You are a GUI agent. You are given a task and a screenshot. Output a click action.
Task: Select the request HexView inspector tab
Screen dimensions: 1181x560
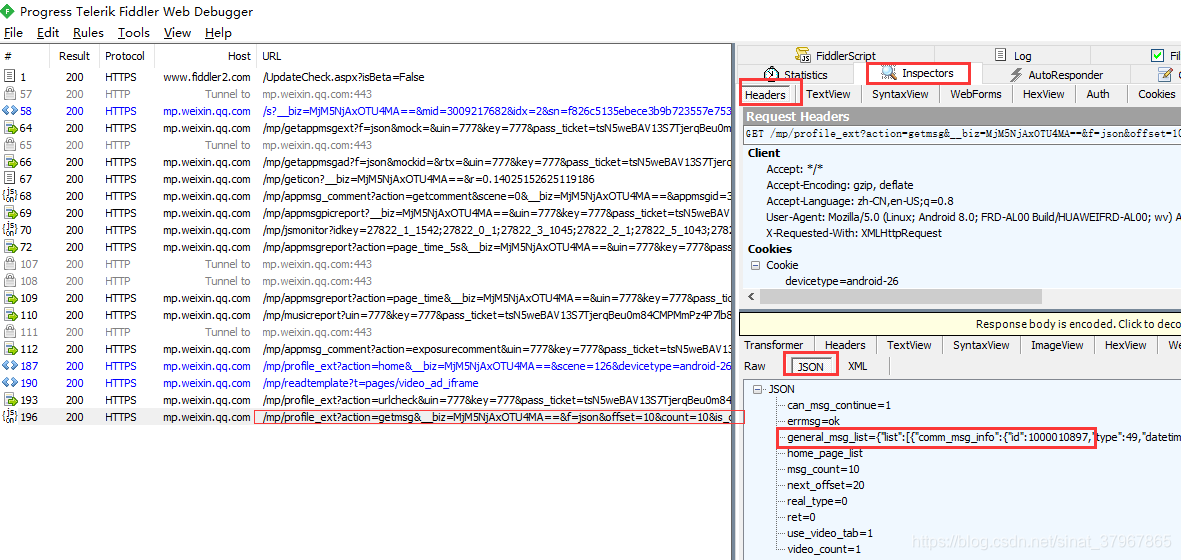pyautogui.click(x=1043, y=94)
